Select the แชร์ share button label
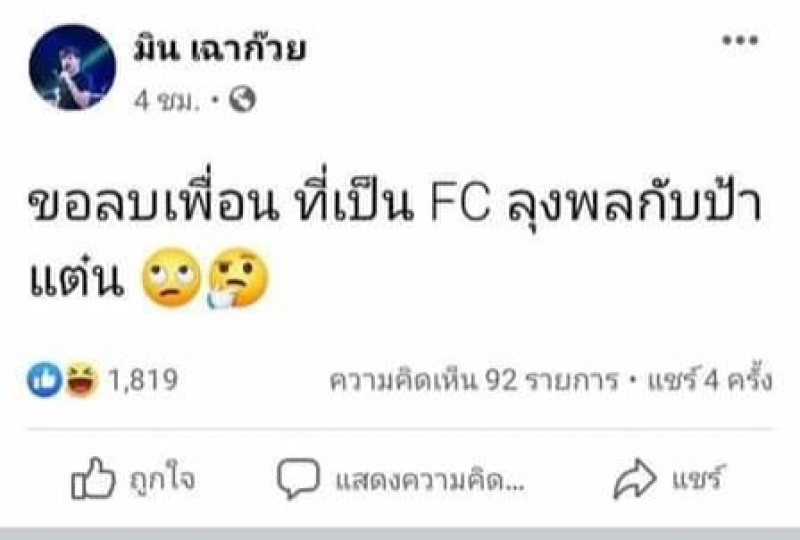Viewport: 800px width, 540px height. pos(697,477)
